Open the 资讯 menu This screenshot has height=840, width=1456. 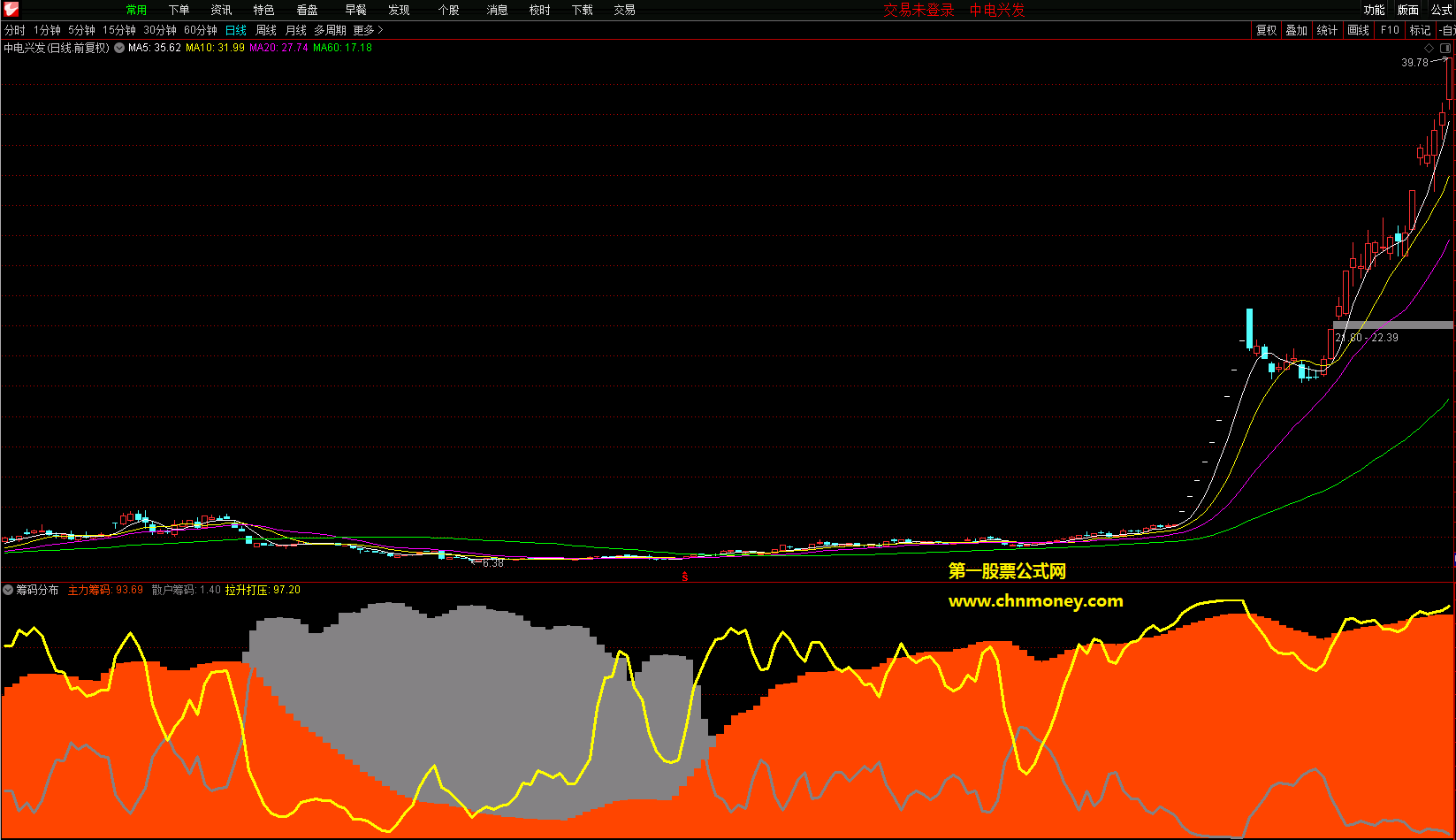(221, 10)
